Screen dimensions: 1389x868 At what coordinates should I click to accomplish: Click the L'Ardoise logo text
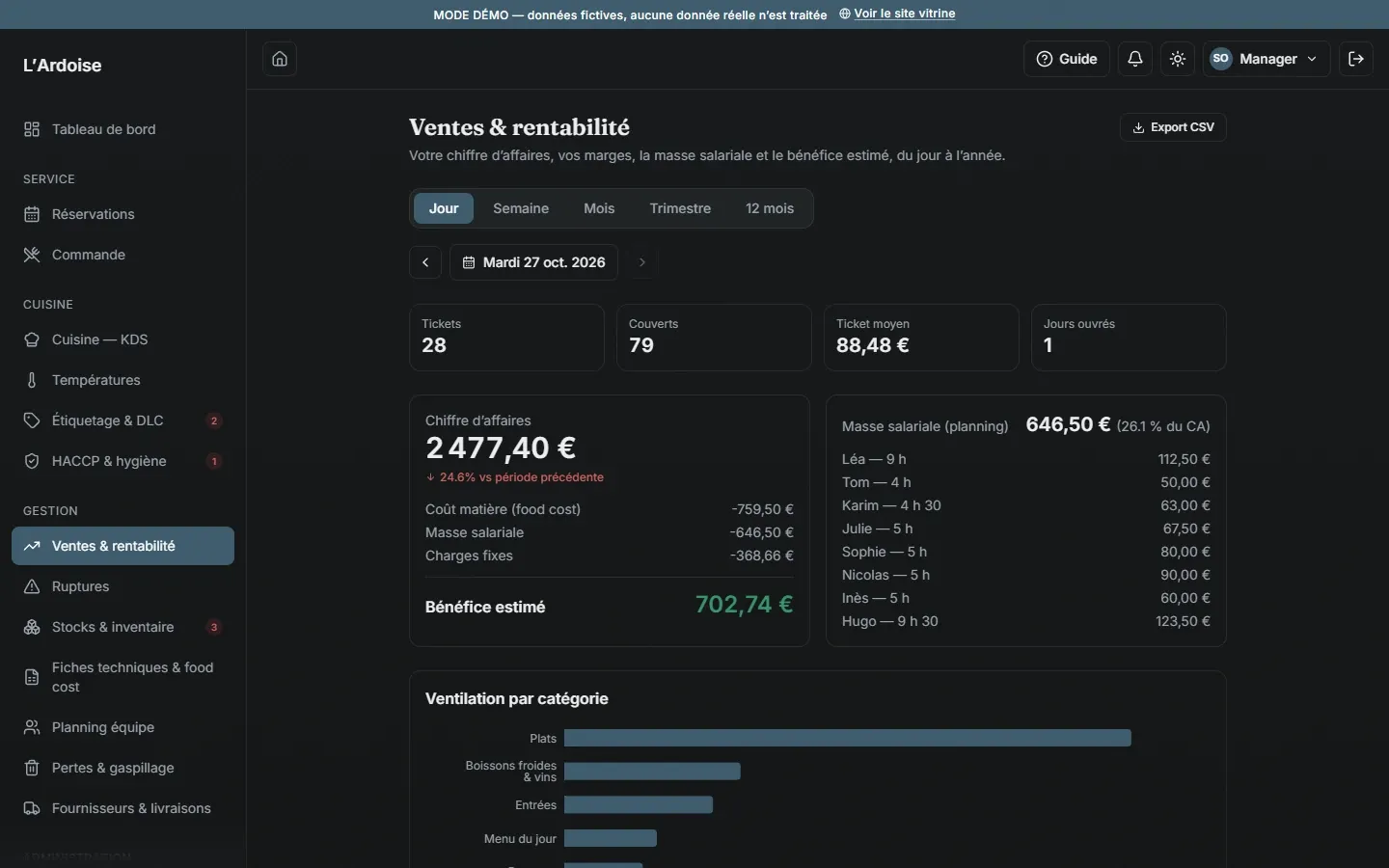pos(63,66)
